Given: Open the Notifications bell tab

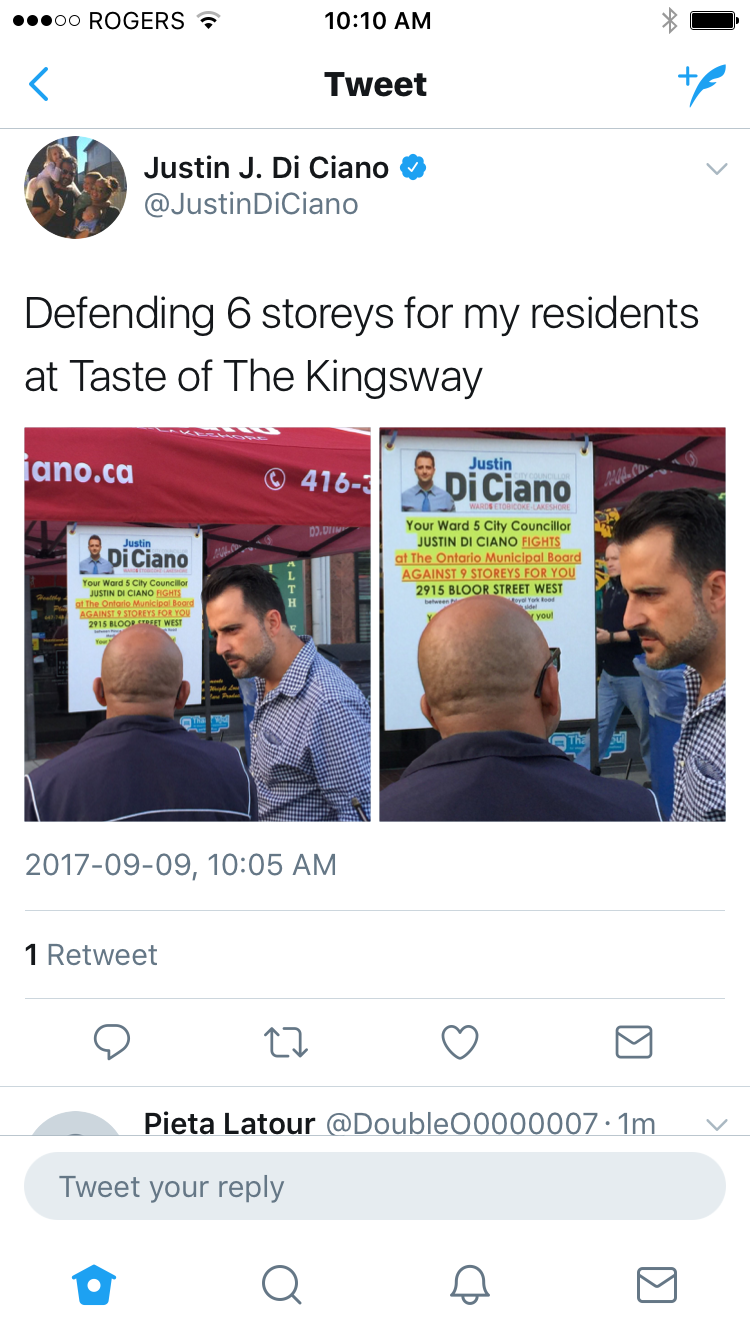Looking at the screenshot, I should (469, 1284).
